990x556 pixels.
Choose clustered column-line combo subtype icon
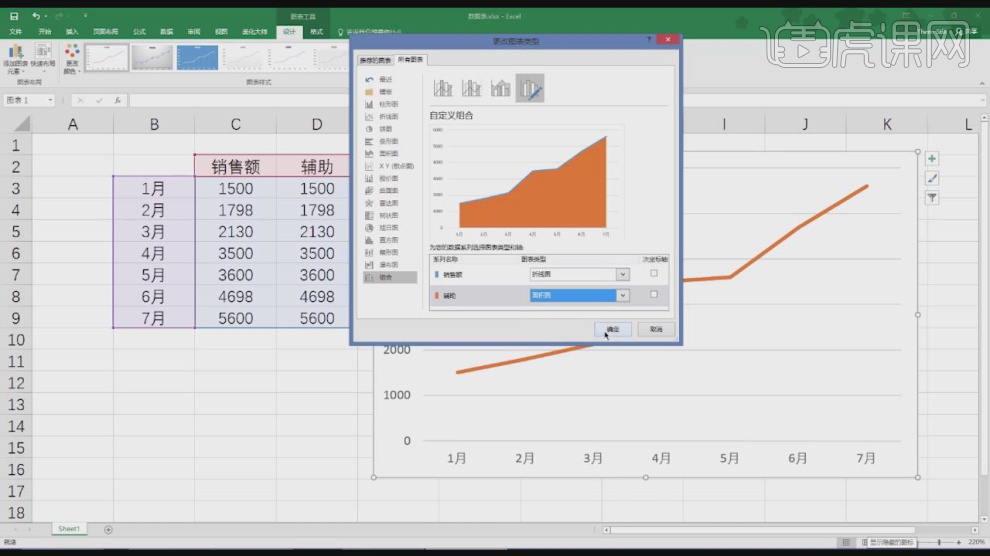(443, 88)
